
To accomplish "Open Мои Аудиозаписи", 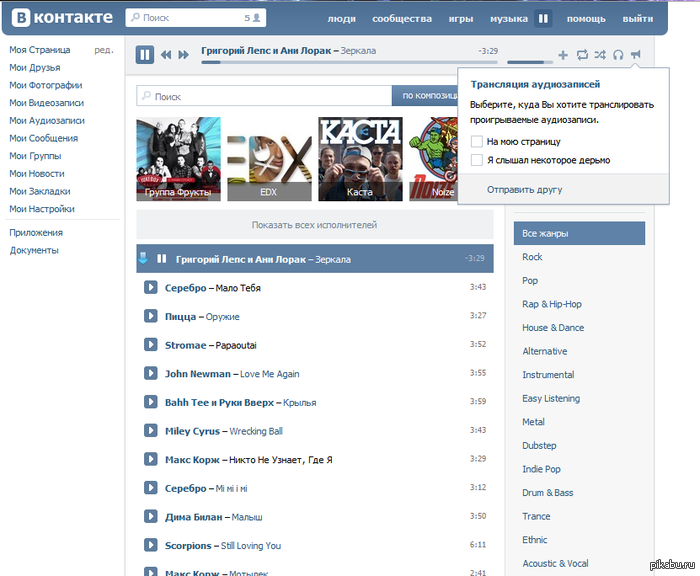I will tap(47, 121).
